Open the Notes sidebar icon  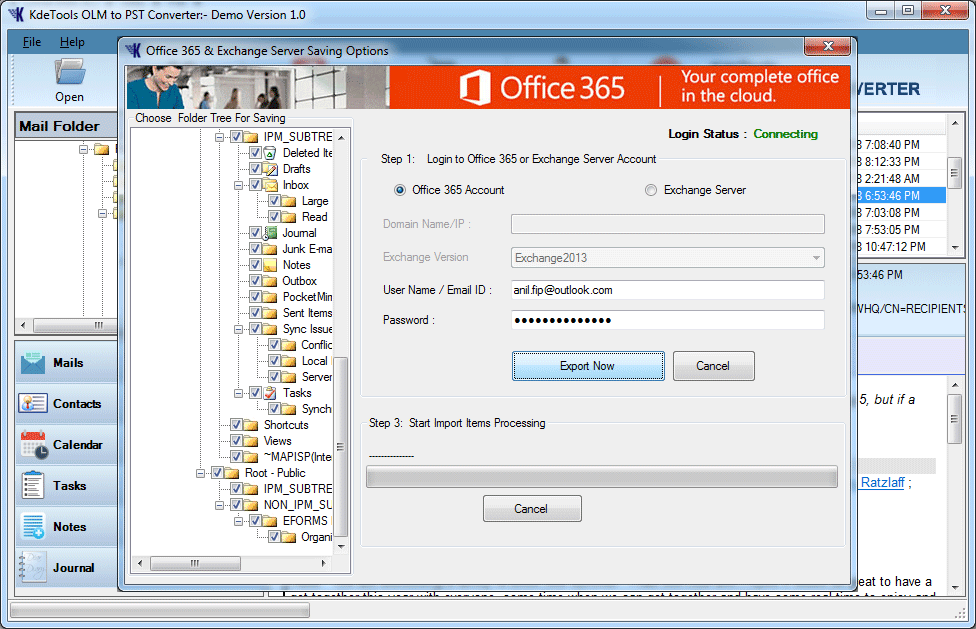click(x=32, y=526)
